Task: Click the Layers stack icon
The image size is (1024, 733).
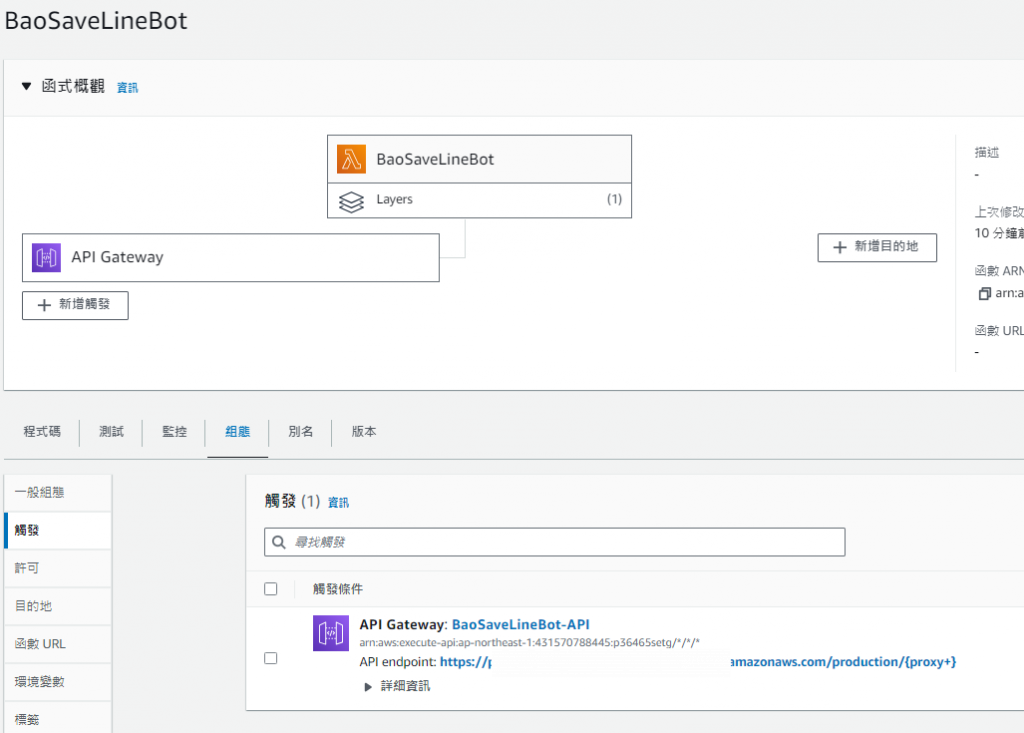Action: pos(351,200)
